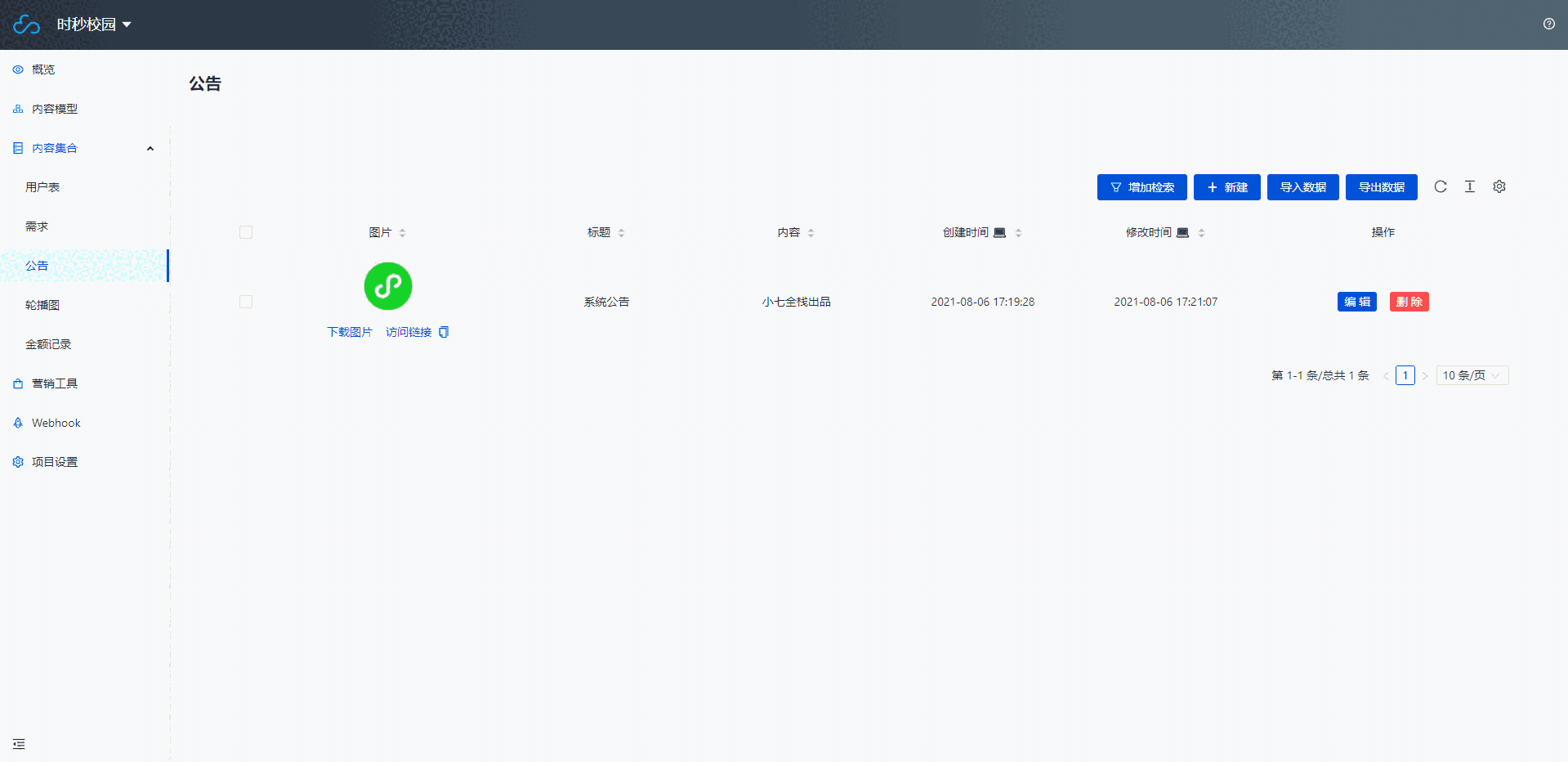1568x762 pixels.
Task: Collapse sidebar using bottom-left menu icon
Action: pos(19,744)
